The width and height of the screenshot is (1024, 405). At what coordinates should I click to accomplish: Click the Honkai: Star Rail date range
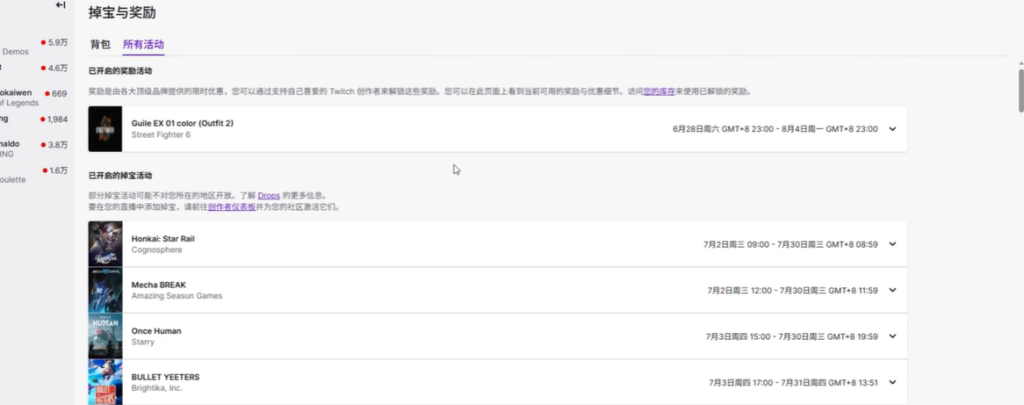pyautogui.click(x=790, y=244)
